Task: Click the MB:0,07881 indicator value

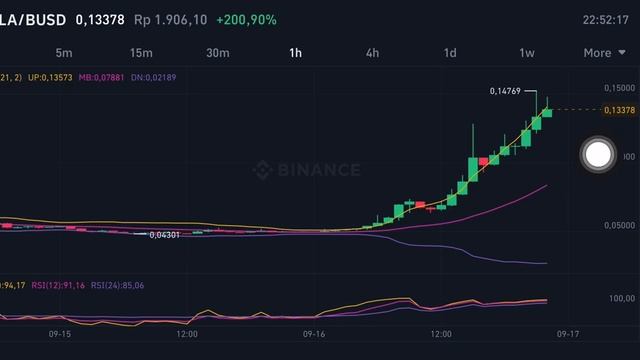Action: coord(101,78)
